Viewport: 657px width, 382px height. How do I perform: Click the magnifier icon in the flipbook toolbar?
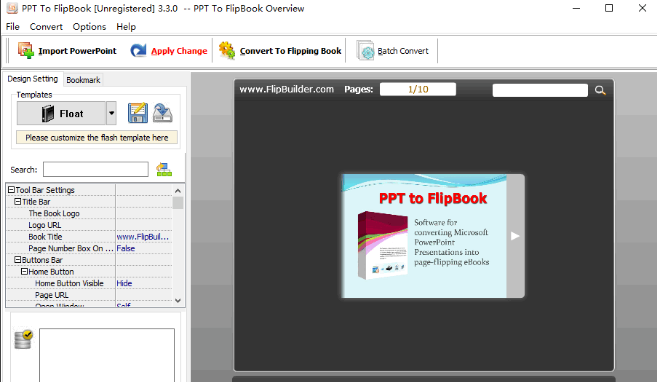click(600, 90)
